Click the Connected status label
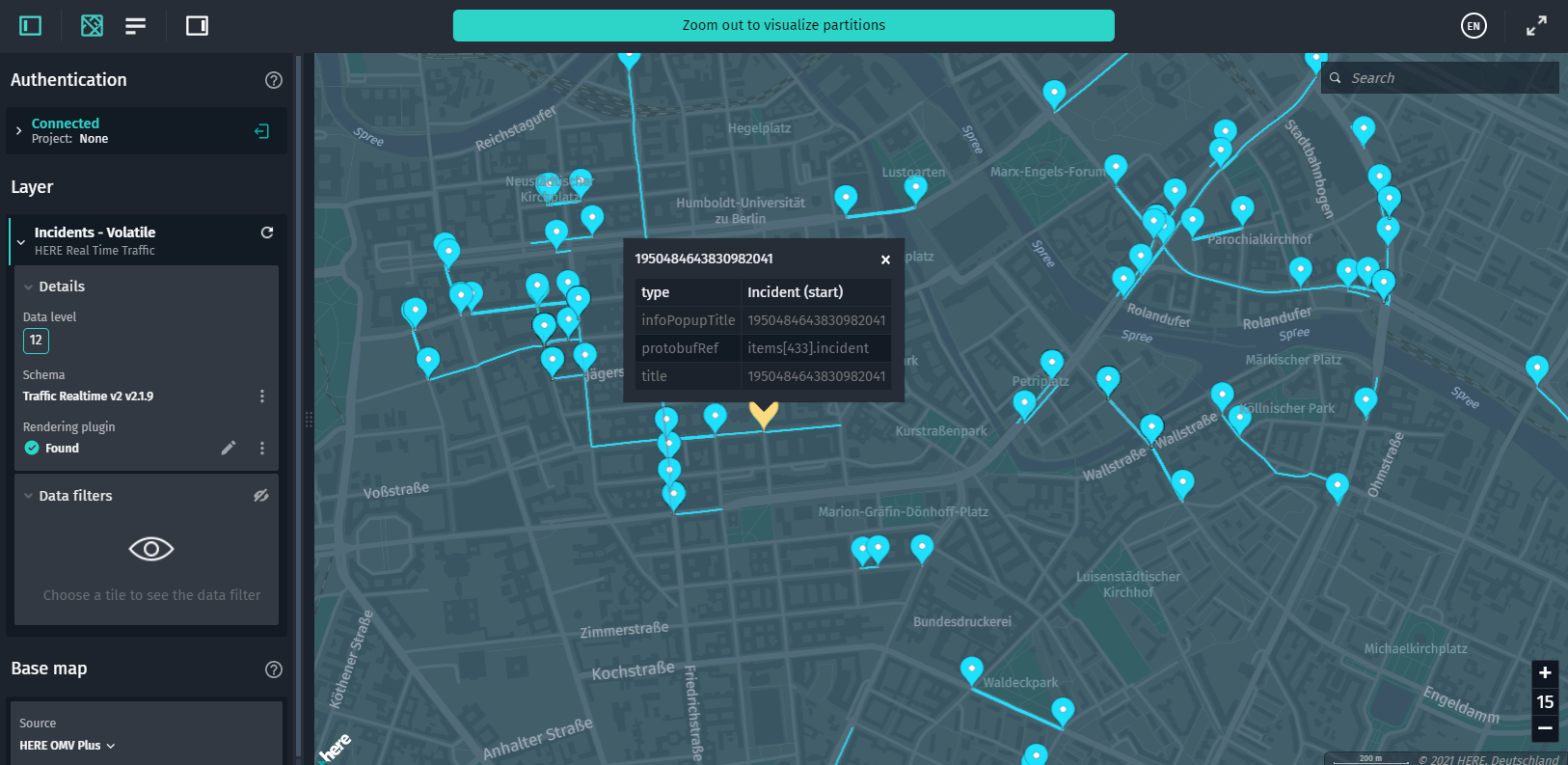 pyautogui.click(x=66, y=123)
